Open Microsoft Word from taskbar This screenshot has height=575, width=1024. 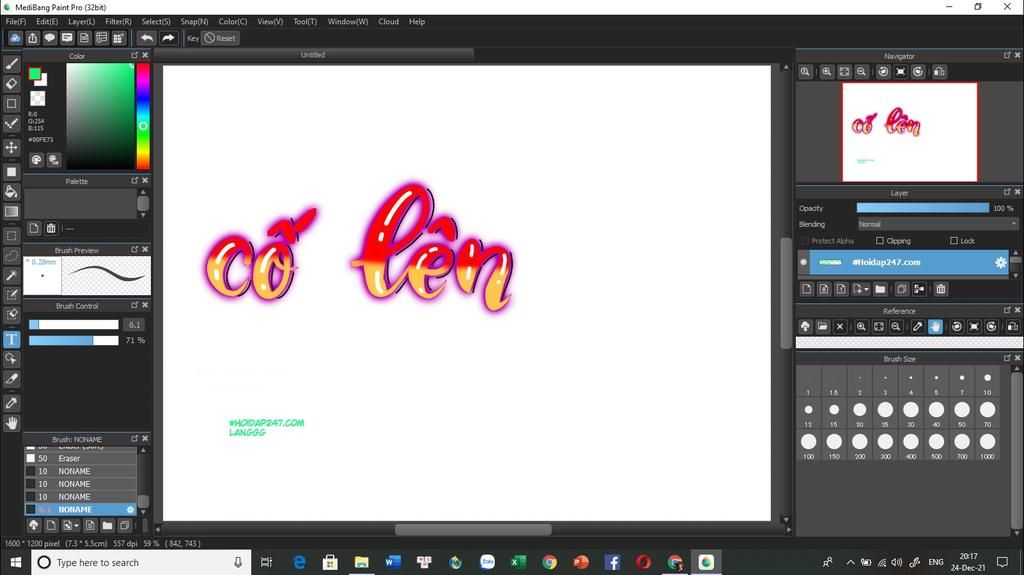pos(392,562)
